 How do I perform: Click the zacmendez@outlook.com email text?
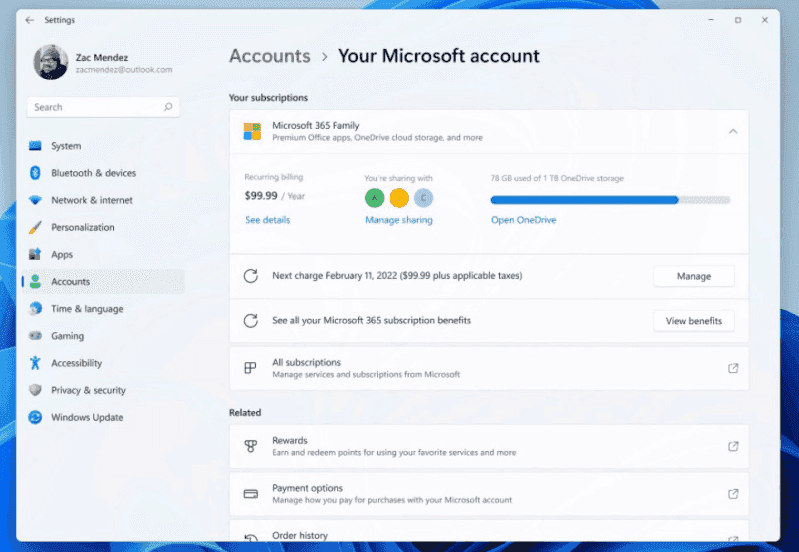(124, 70)
